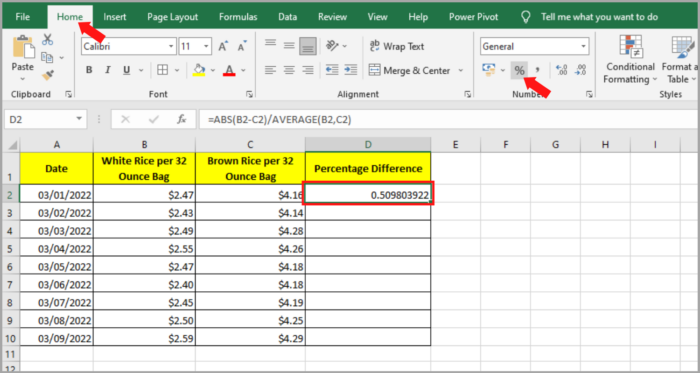Open Conditional Formatting menu
The height and width of the screenshot is (373, 700).
630,60
